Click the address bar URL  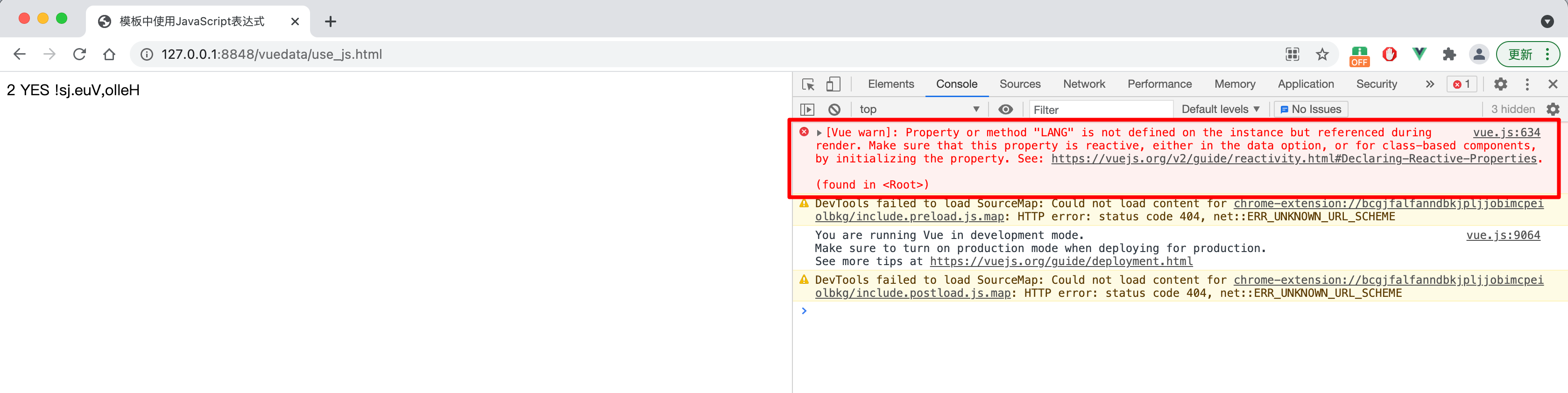(x=271, y=54)
